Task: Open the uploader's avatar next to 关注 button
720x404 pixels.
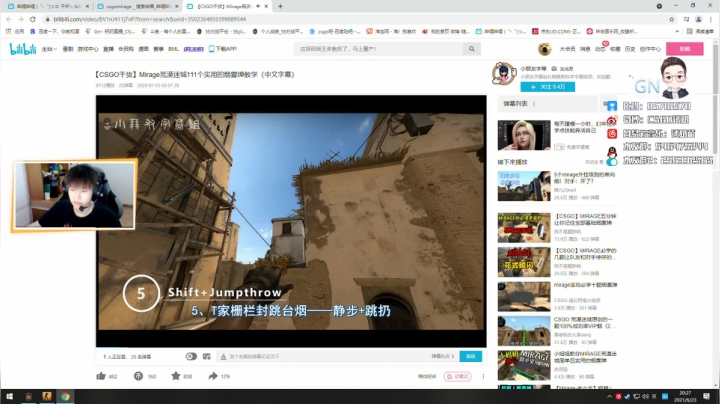Action: click(504, 73)
